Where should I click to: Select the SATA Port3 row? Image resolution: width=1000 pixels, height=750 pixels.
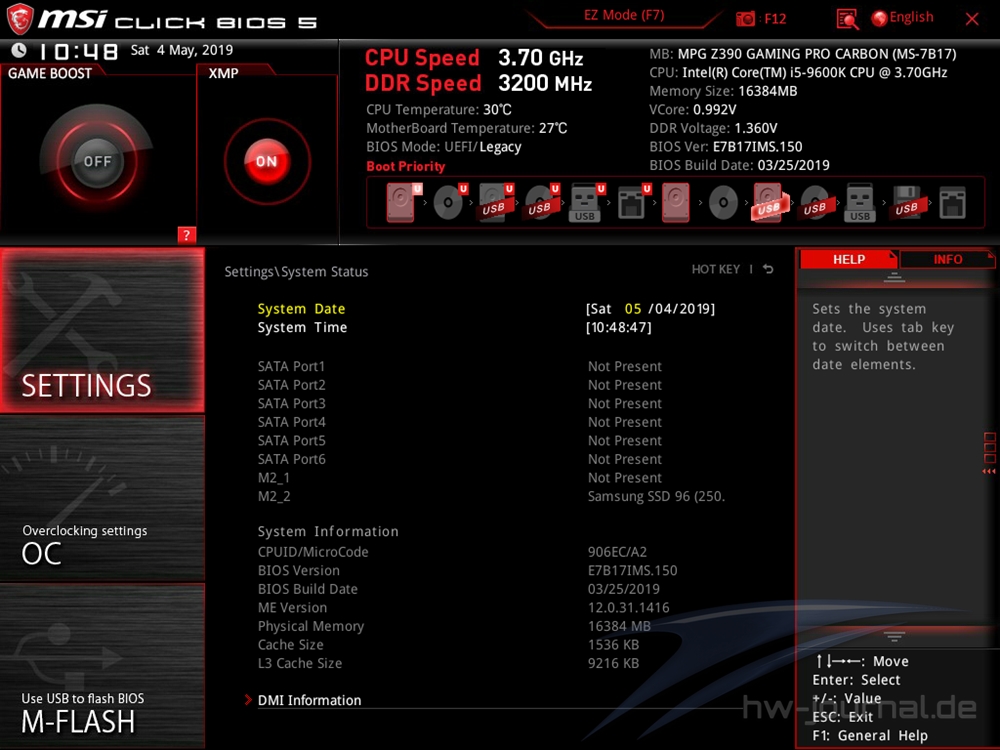click(x=460, y=403)
